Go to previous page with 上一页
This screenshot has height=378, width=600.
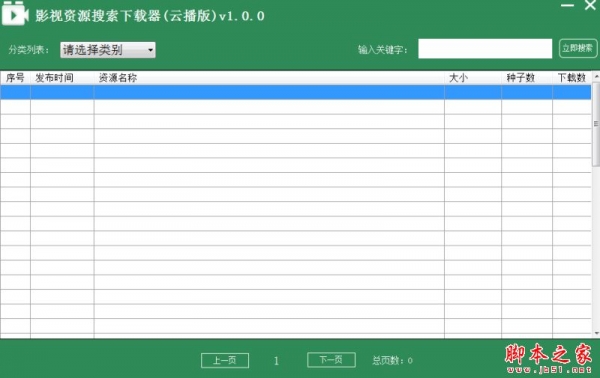tap(225, 360)
